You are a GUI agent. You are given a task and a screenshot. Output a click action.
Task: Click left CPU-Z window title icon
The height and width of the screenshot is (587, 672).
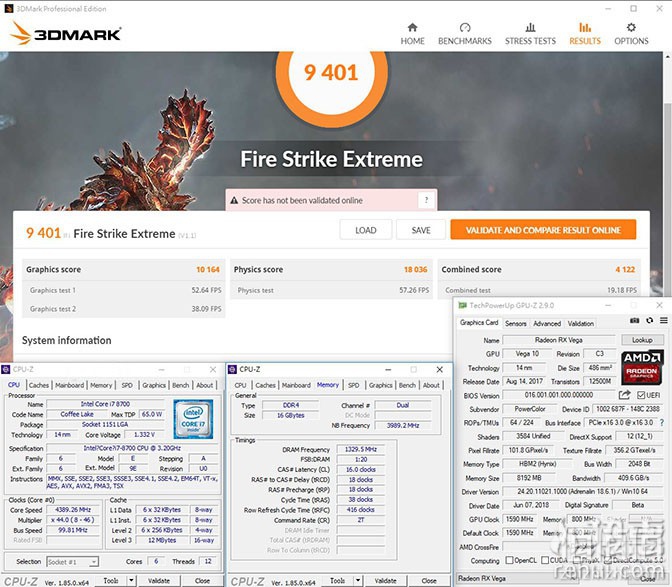(6, 369)
